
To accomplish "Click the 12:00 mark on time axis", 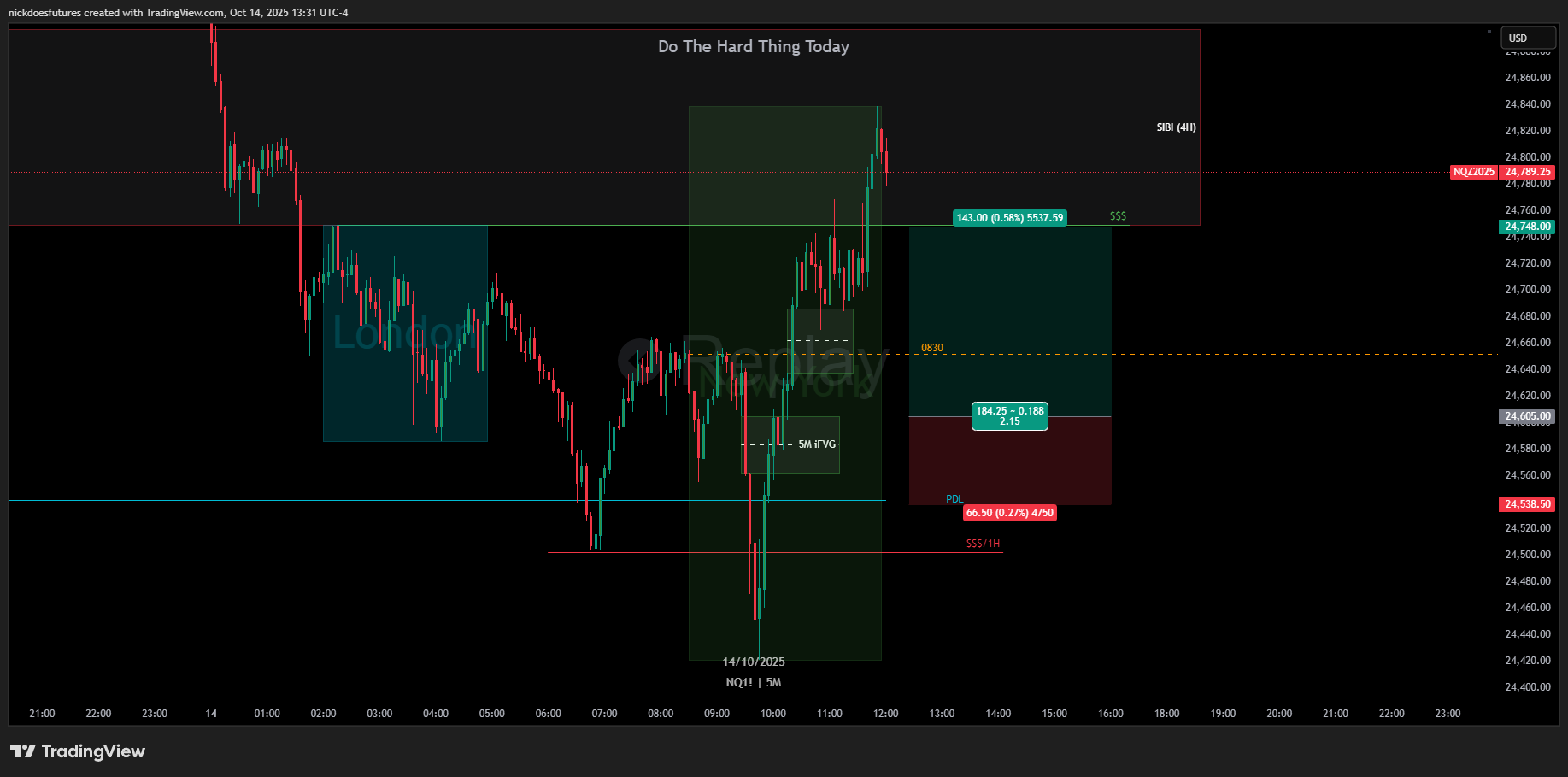I will tap(885, 714).
